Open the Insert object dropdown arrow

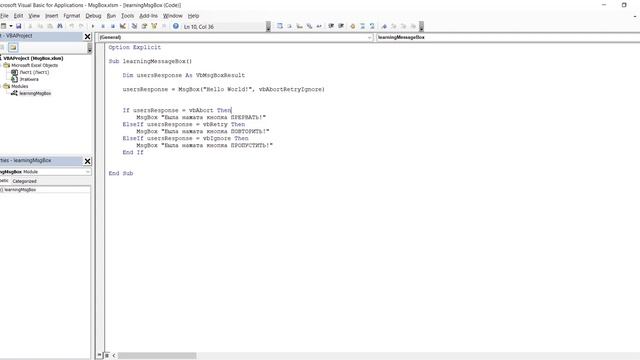click(x=11, y=26)
